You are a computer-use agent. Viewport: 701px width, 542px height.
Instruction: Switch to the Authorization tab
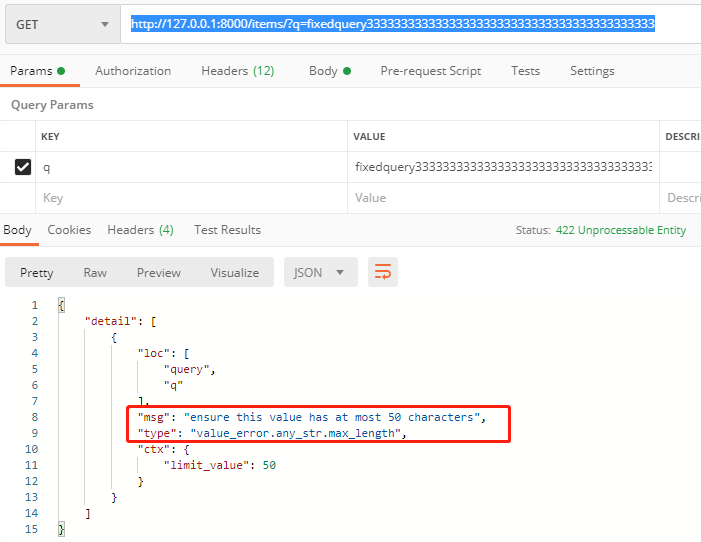(x=133, y=71)
